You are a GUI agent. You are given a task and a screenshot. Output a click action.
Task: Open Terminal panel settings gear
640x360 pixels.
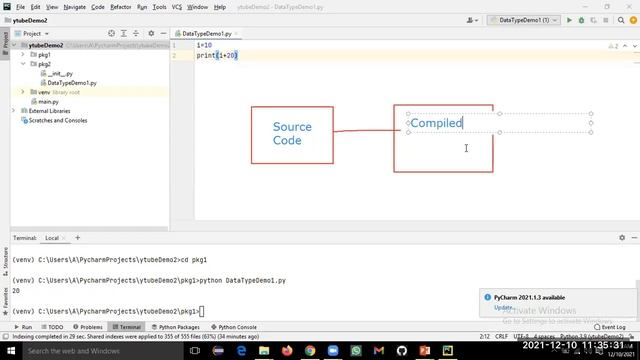click(622, 237)
